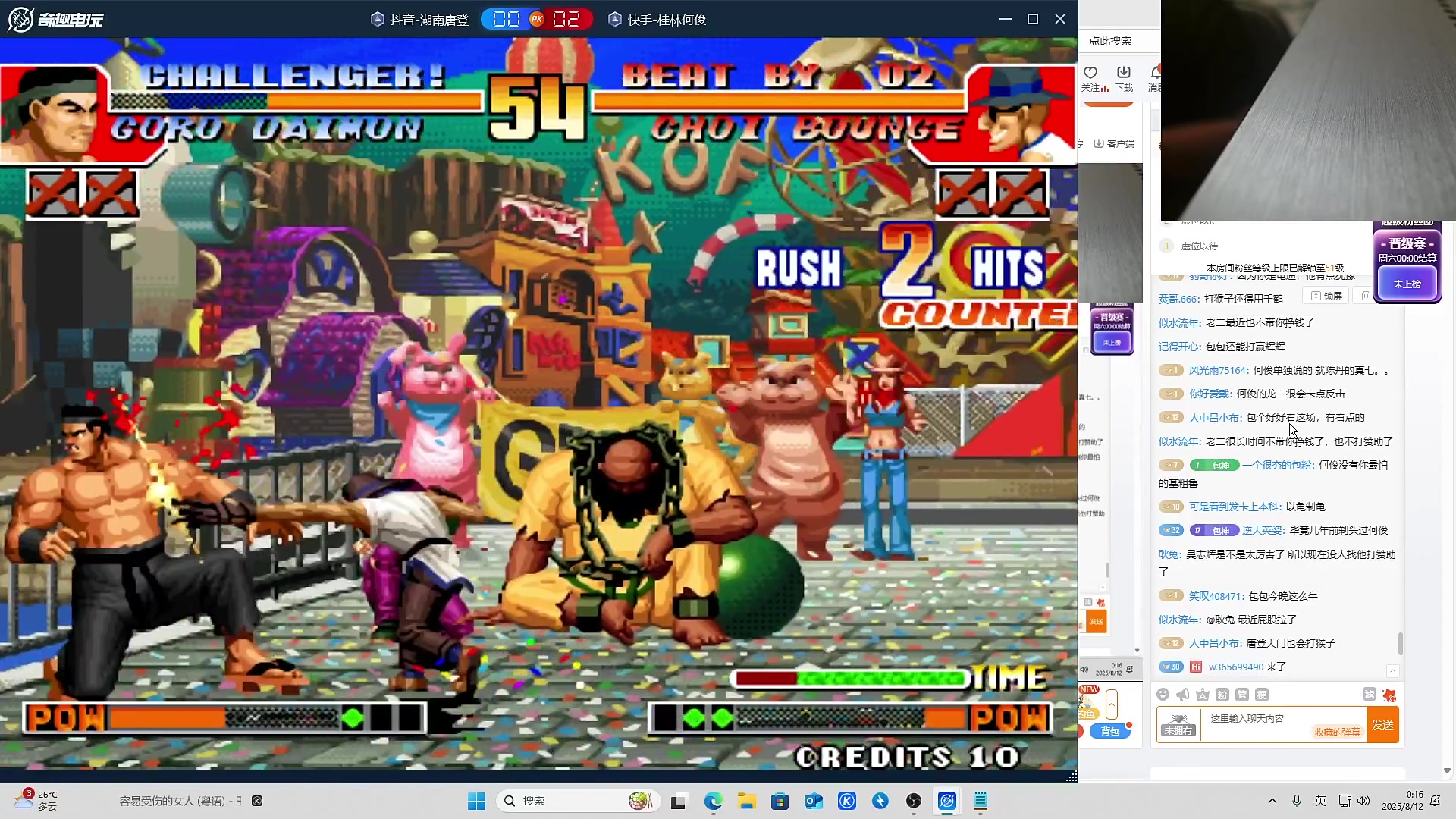The image size is (1456, 819).
Task: Click the 点此搜索 search field
Action: point(1119,41)
